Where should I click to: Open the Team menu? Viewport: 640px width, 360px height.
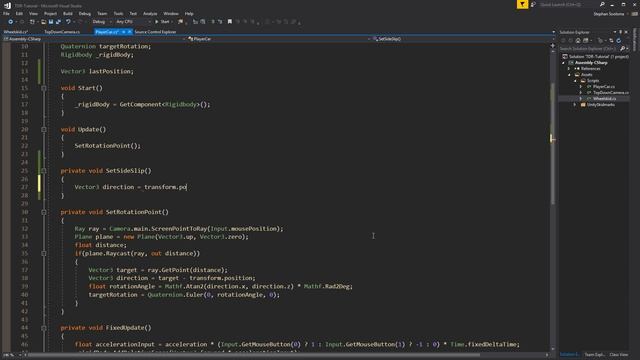102,13
